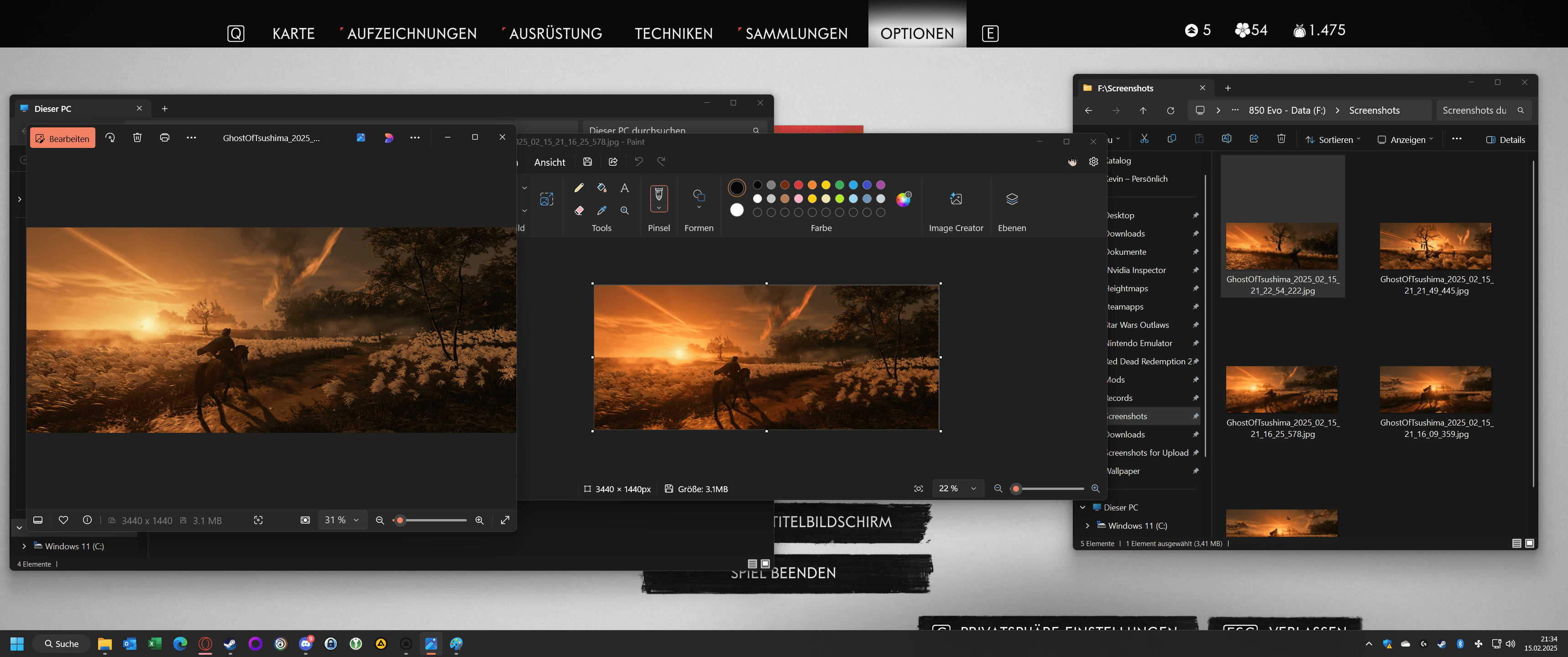1568x657 pixels.
Task: Click the Bearbeiten button in Photos
Action: point(63,138)
